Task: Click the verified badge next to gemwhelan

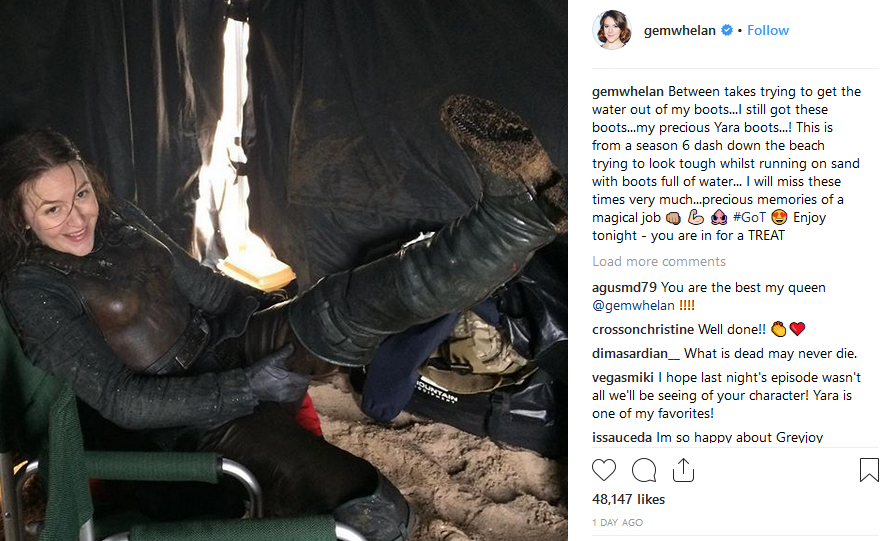Action: (727, 31)
